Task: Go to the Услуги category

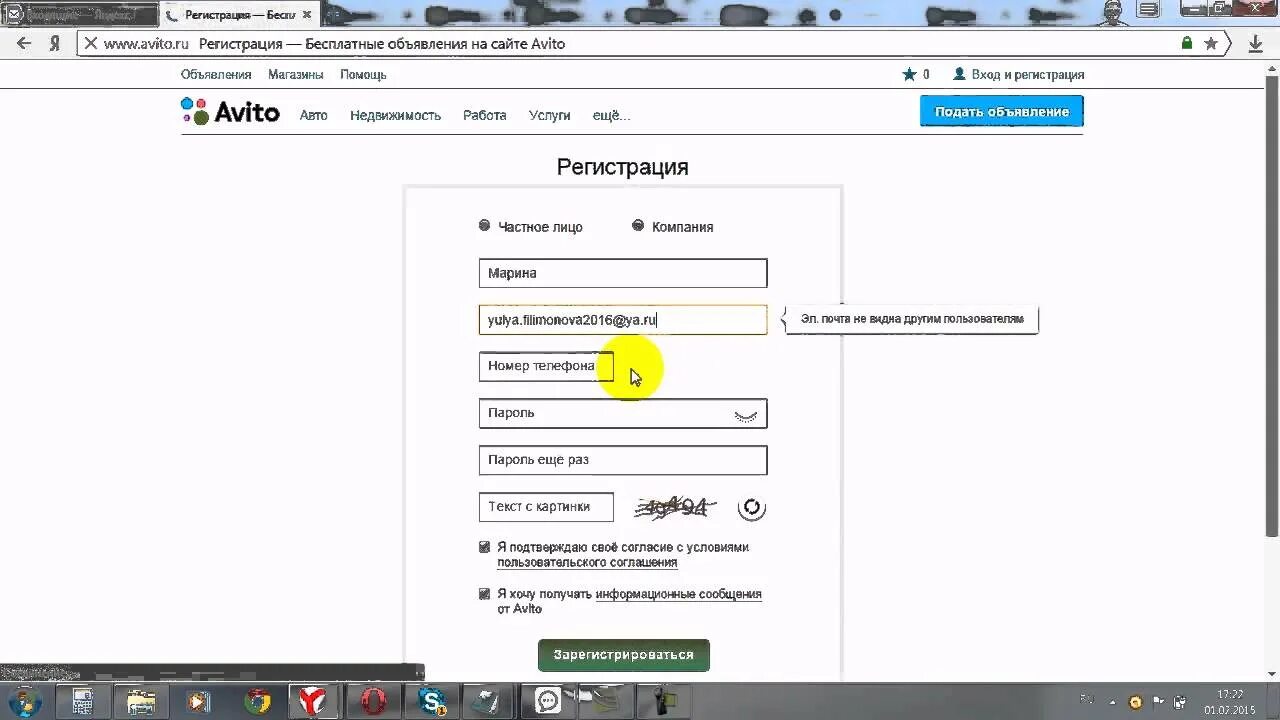Action: 550,115
